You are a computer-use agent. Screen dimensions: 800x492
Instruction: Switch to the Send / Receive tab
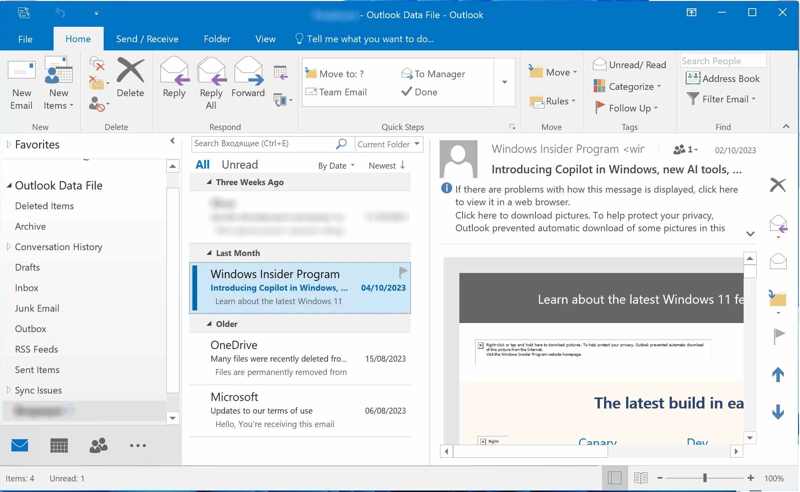[147, 39]
